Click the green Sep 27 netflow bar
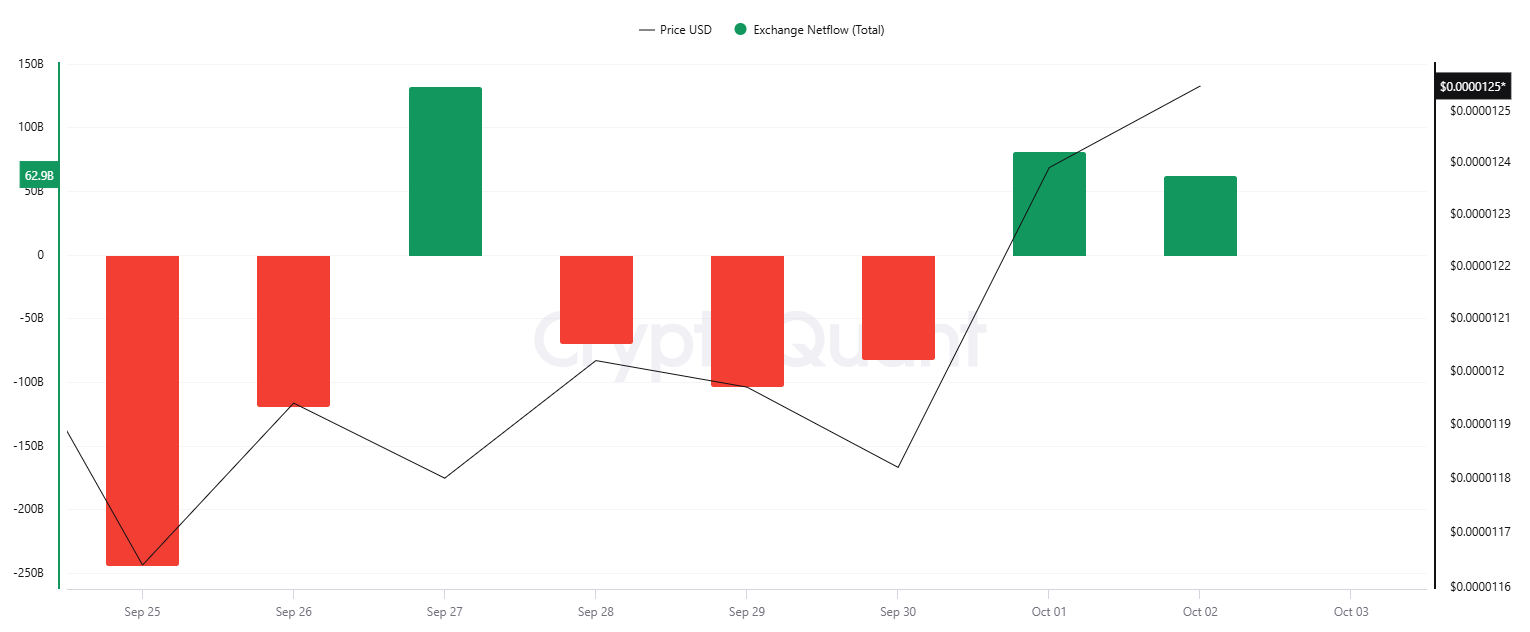 click(445, 171)
